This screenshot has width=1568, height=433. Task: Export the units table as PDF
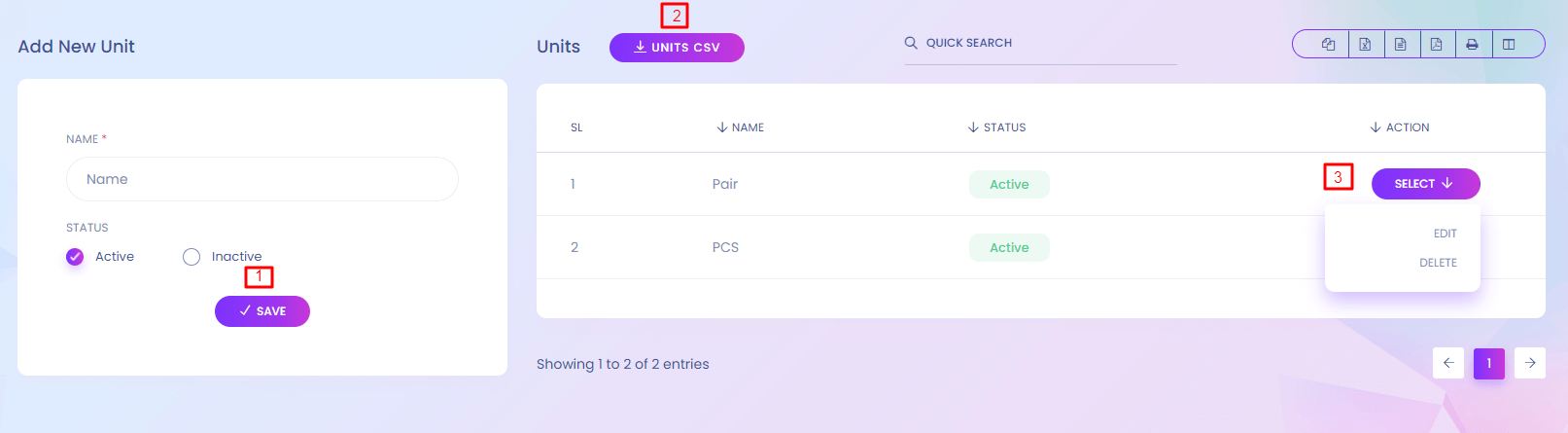point(1437,44)
